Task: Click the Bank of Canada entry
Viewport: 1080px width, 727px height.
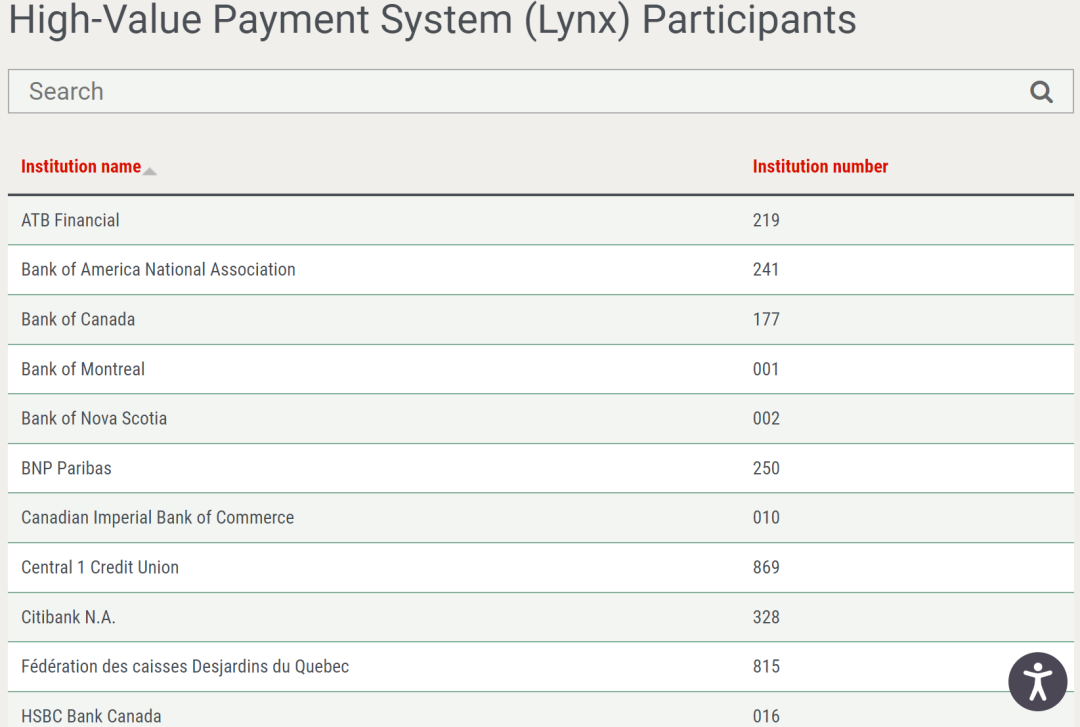Action: 78,319
